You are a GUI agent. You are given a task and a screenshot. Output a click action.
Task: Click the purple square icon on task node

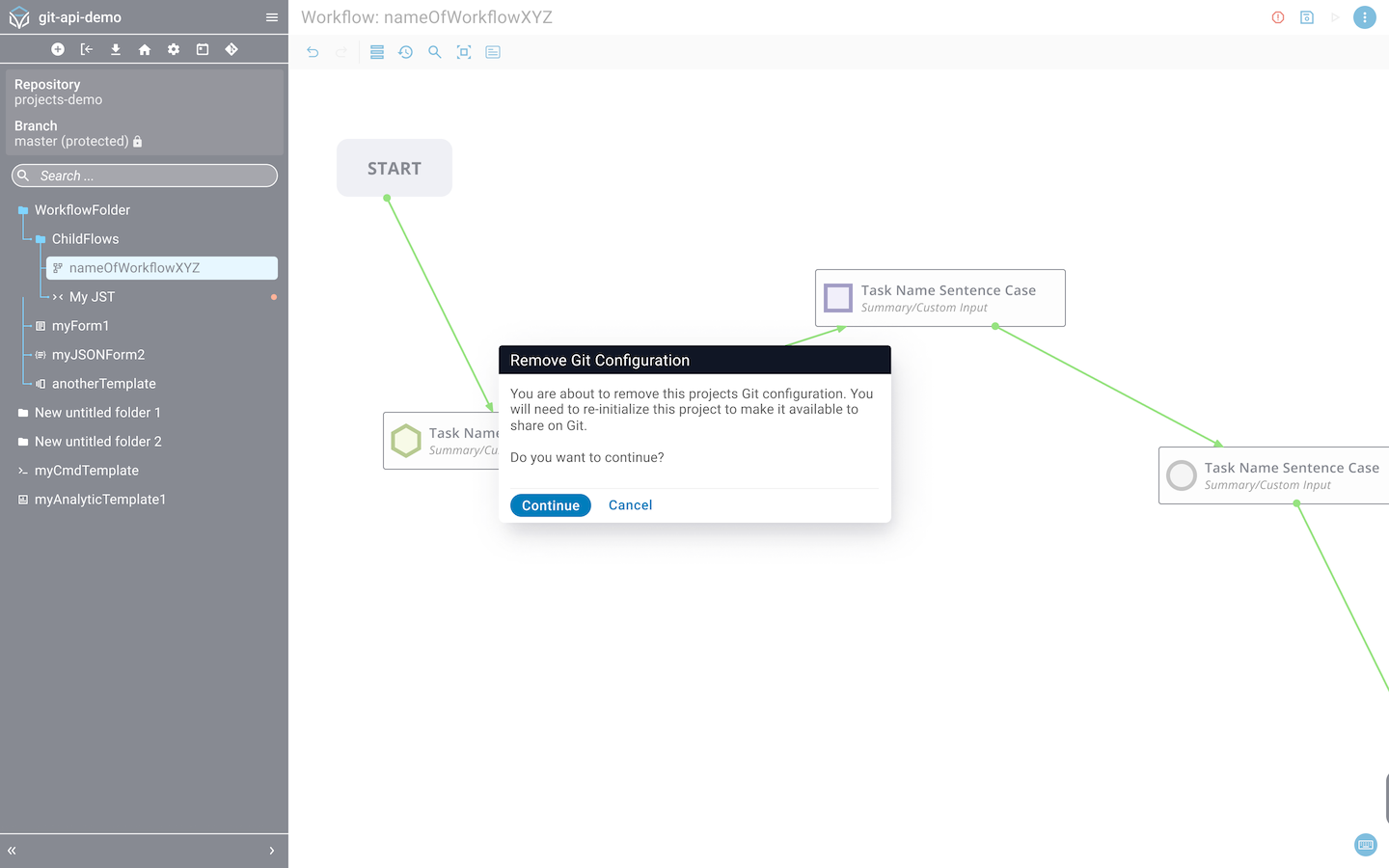pyautogui.click(x=838, y=298)
